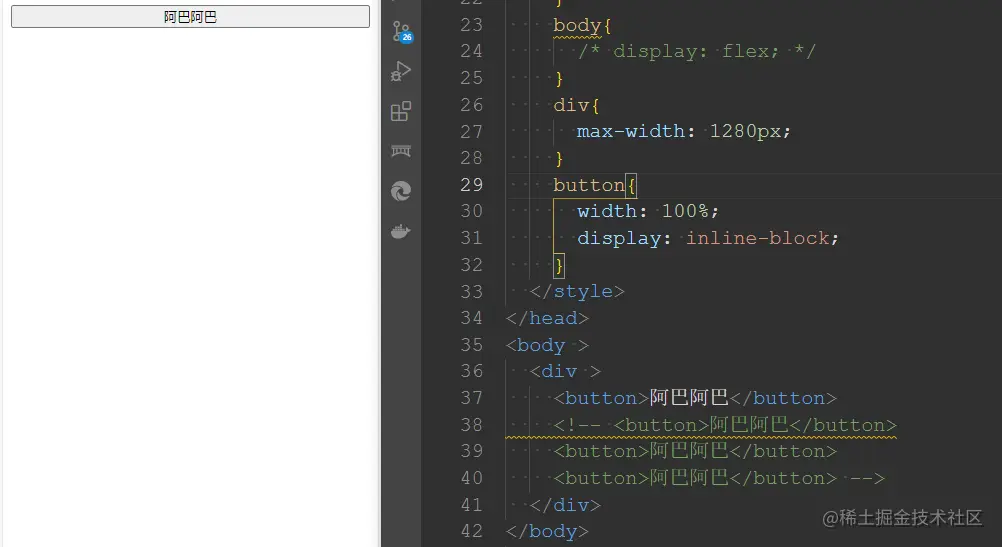Click the opening body tag on line 35

547,345
